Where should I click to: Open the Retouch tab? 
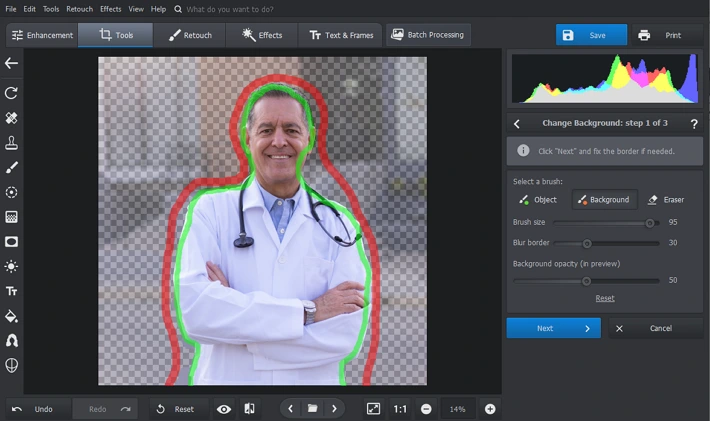click(x=190, y=35)
